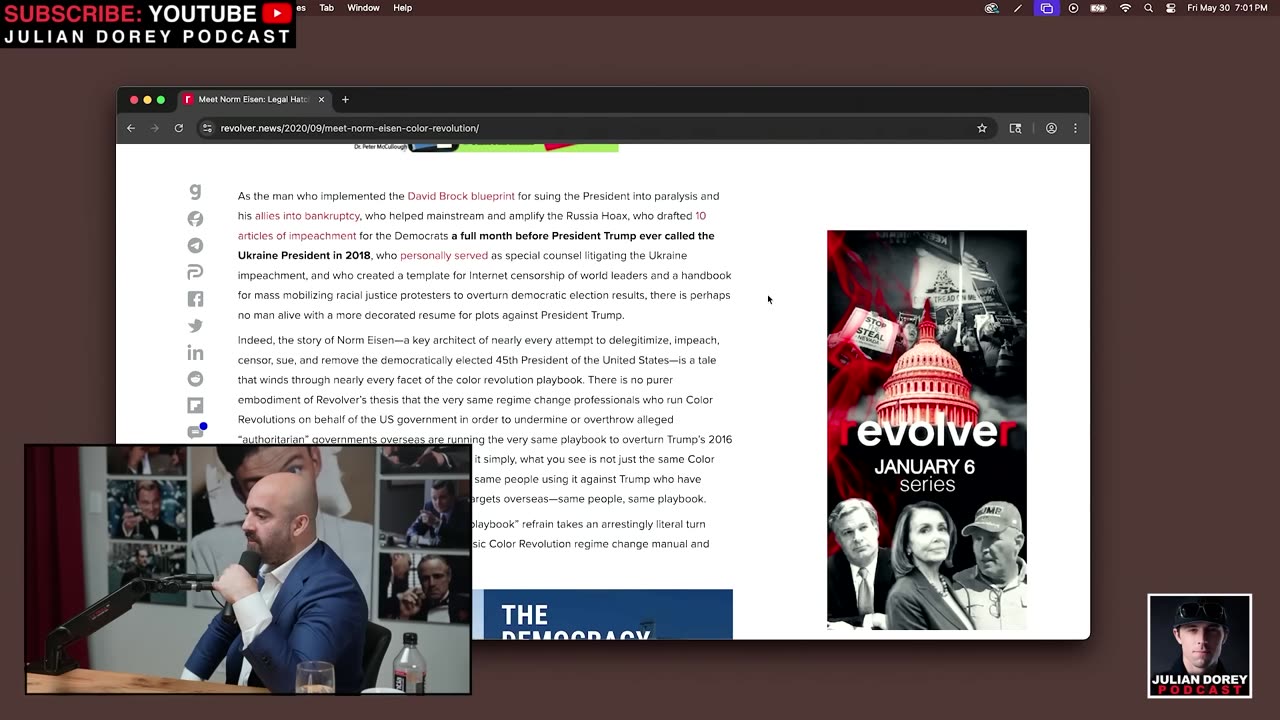
Task: Click the date and time in menu bar
Action: point(1226,8)
